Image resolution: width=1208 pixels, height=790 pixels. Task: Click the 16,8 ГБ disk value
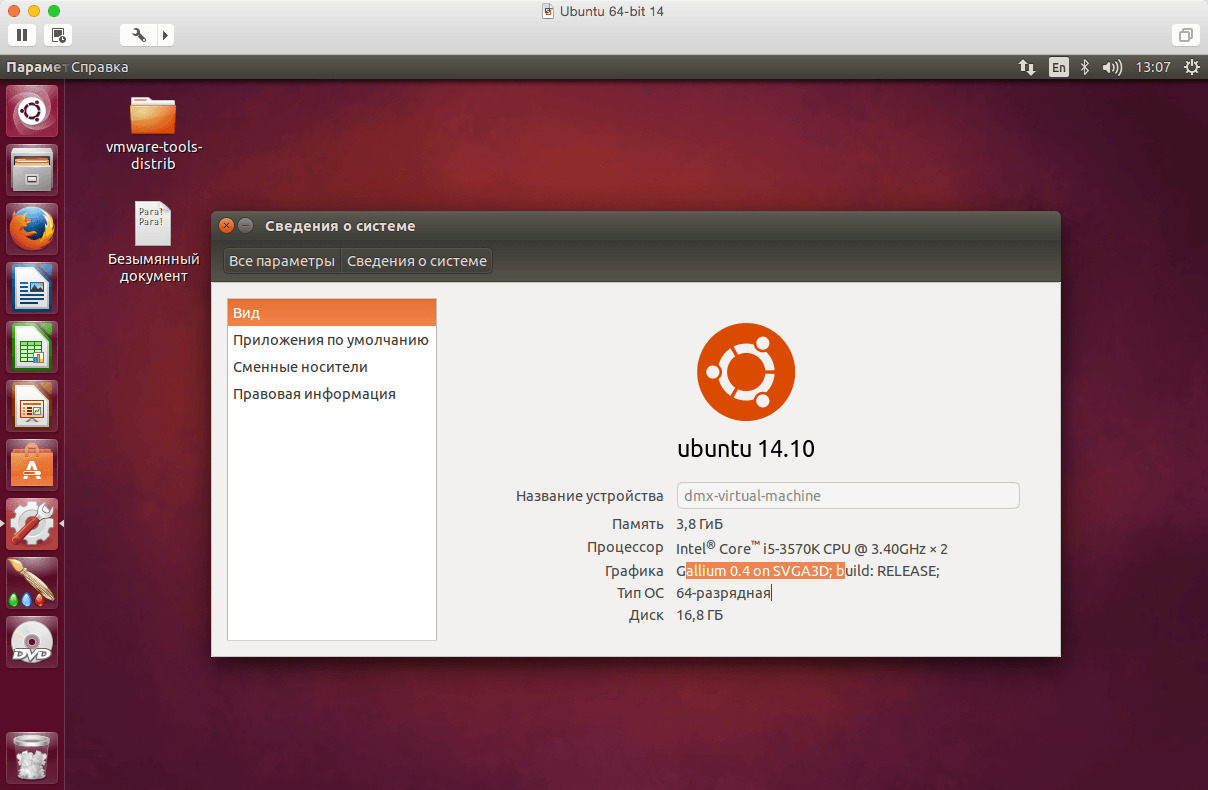click(699, 615)
